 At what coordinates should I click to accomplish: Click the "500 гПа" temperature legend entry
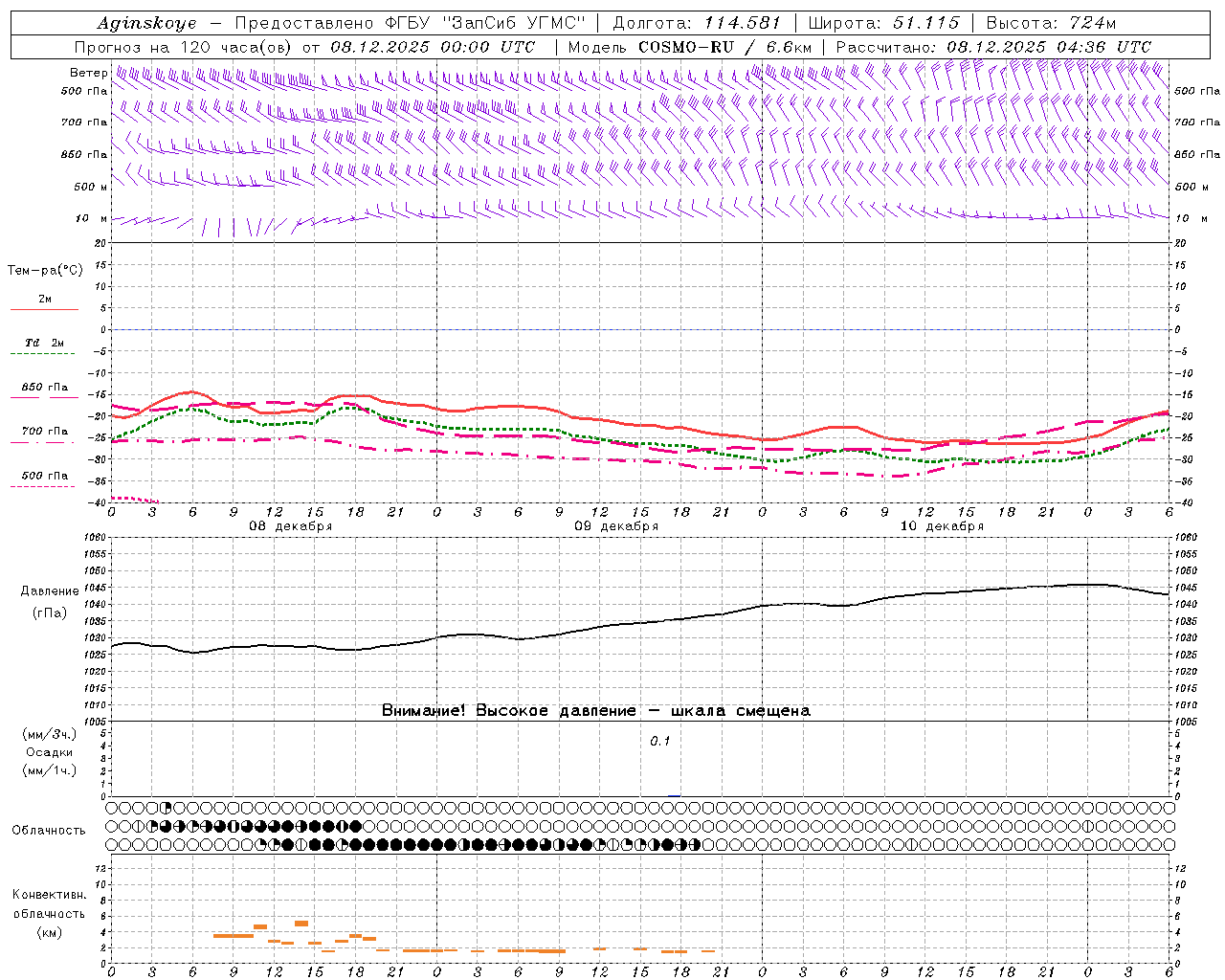(45, 476)
